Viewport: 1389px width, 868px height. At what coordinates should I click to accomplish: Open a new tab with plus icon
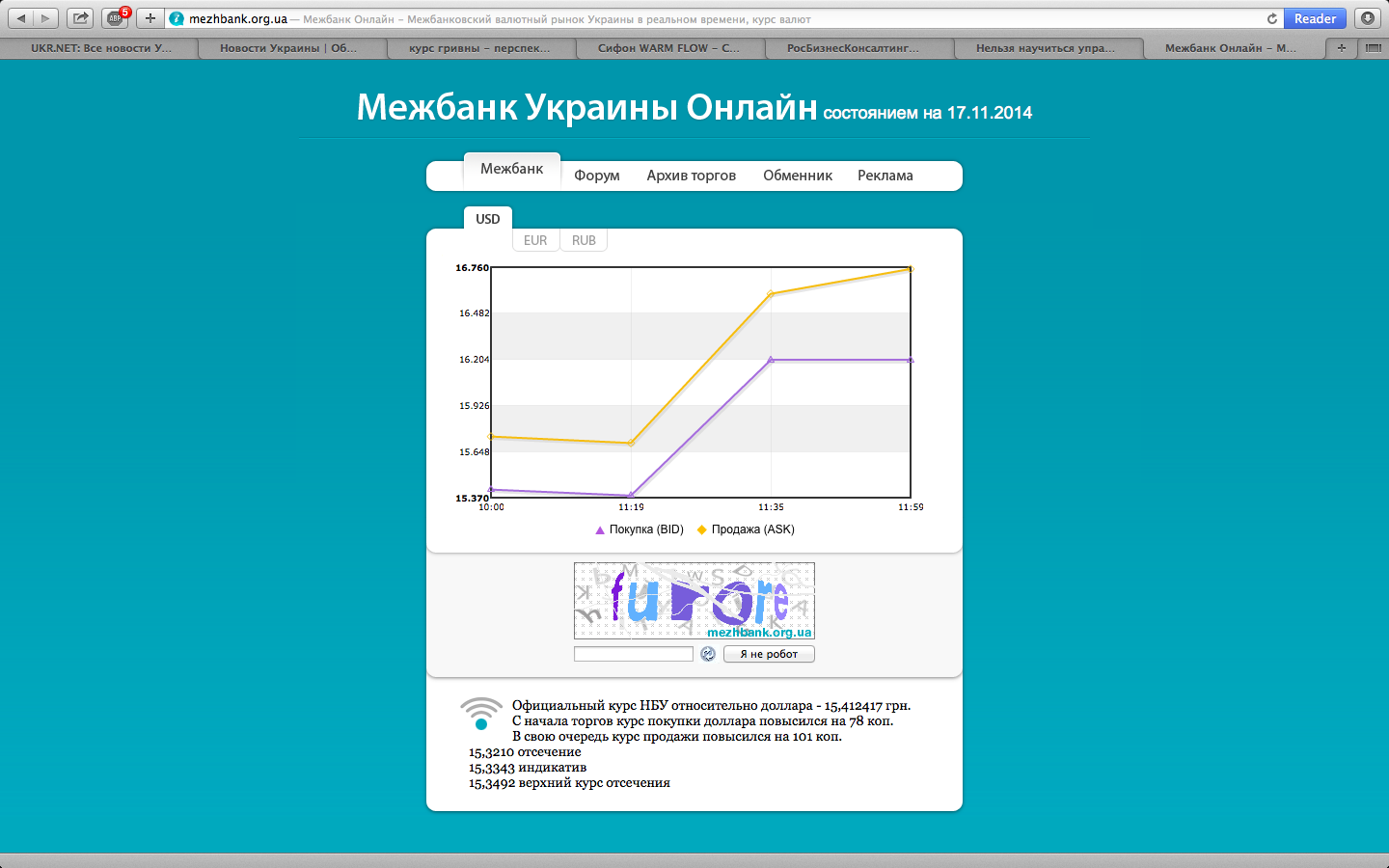1342,47
